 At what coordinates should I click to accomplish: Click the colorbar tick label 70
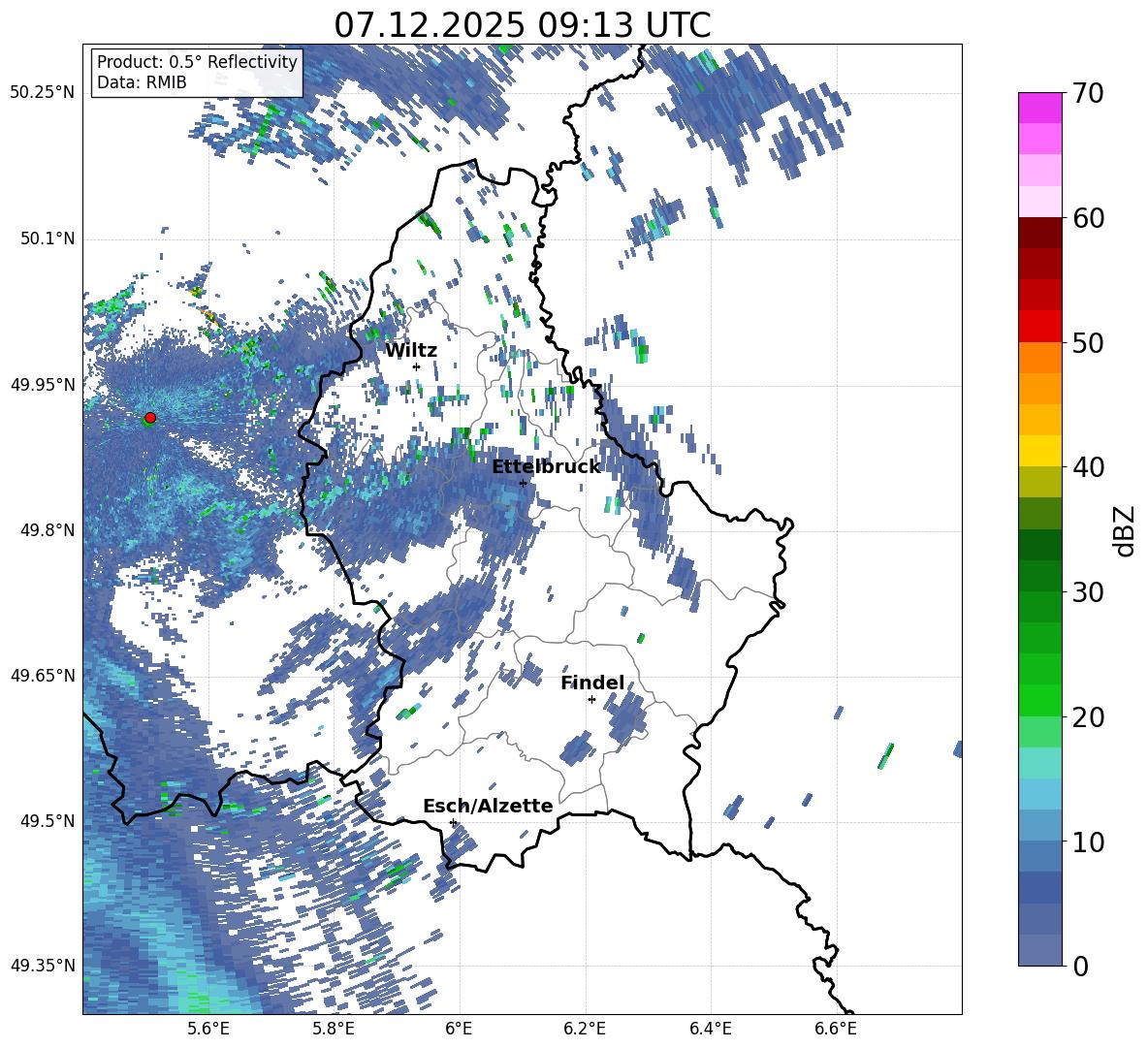pyautogui.click(x=1088, y=94)
